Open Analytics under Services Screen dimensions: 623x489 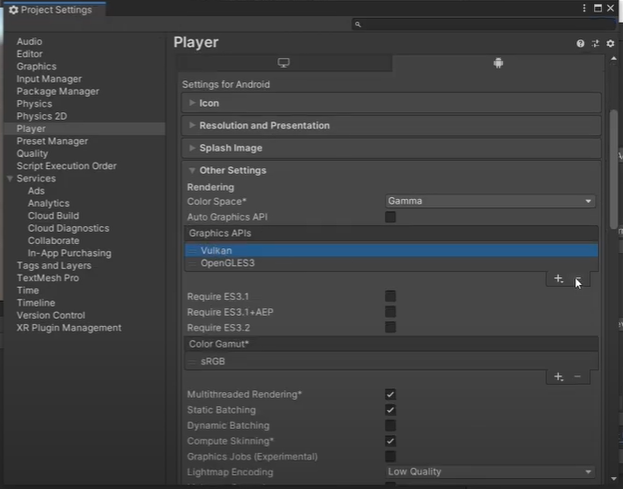tap(48, 203)
